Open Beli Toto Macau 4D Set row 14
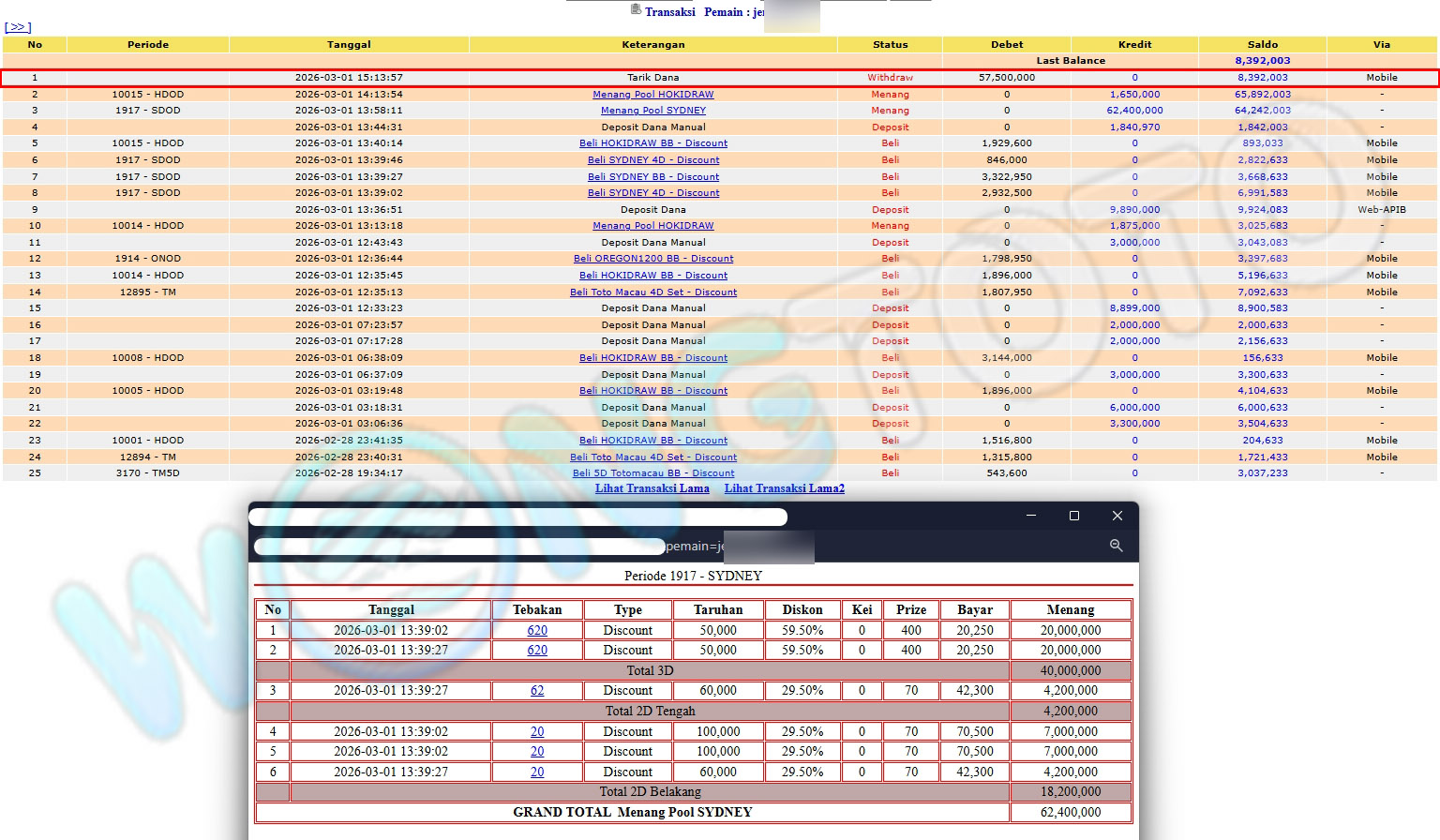The width and height of the screenshot is (1440, 840). [x=652, y=292]
